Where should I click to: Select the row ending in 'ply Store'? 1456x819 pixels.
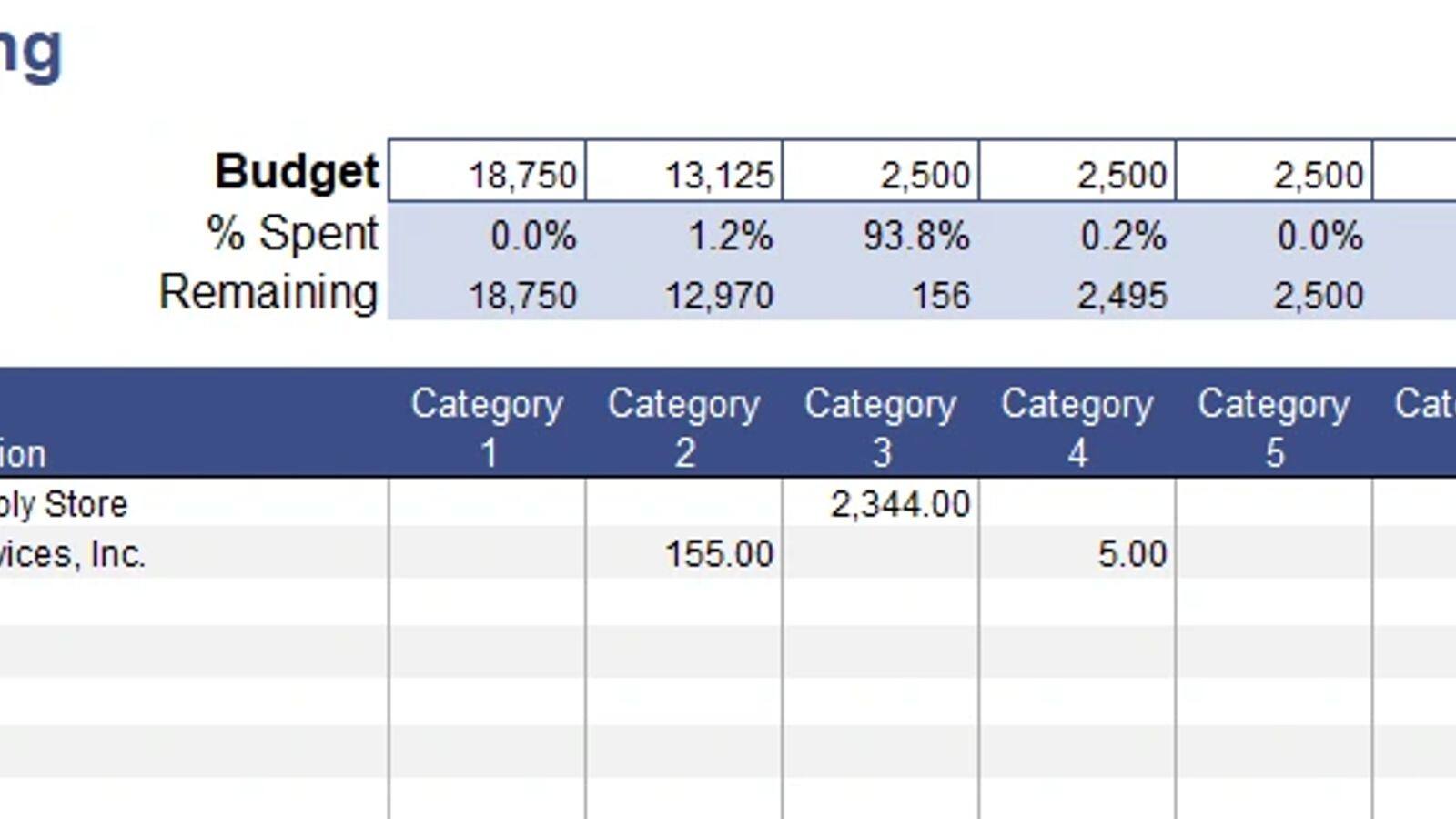[x=728, y=503]
